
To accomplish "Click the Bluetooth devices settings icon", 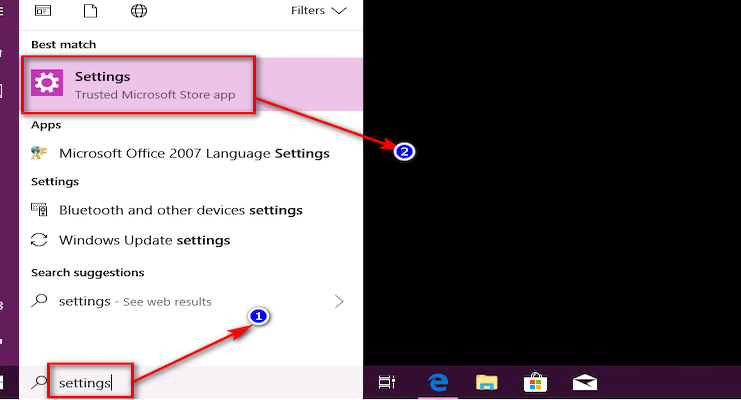I will (x=39, y=209).
